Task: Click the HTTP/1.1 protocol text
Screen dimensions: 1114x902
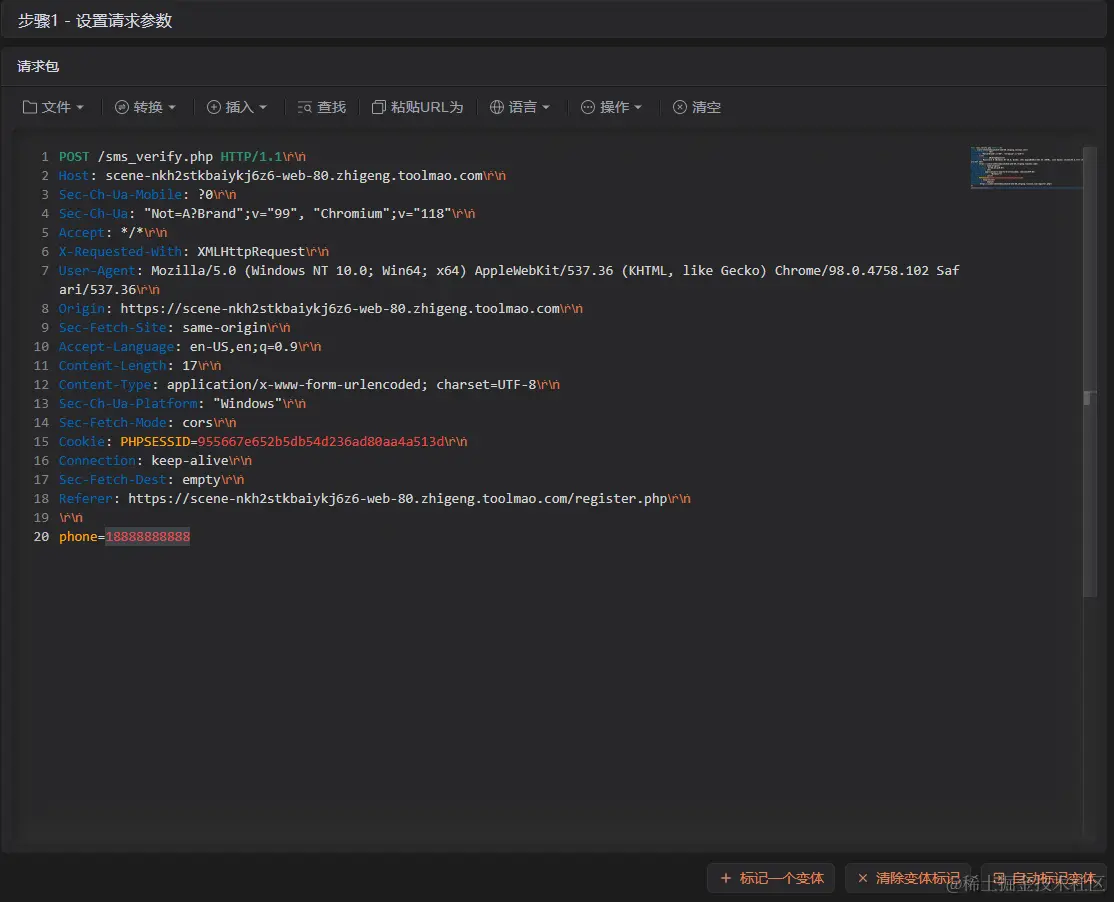Action: [252, 156]
